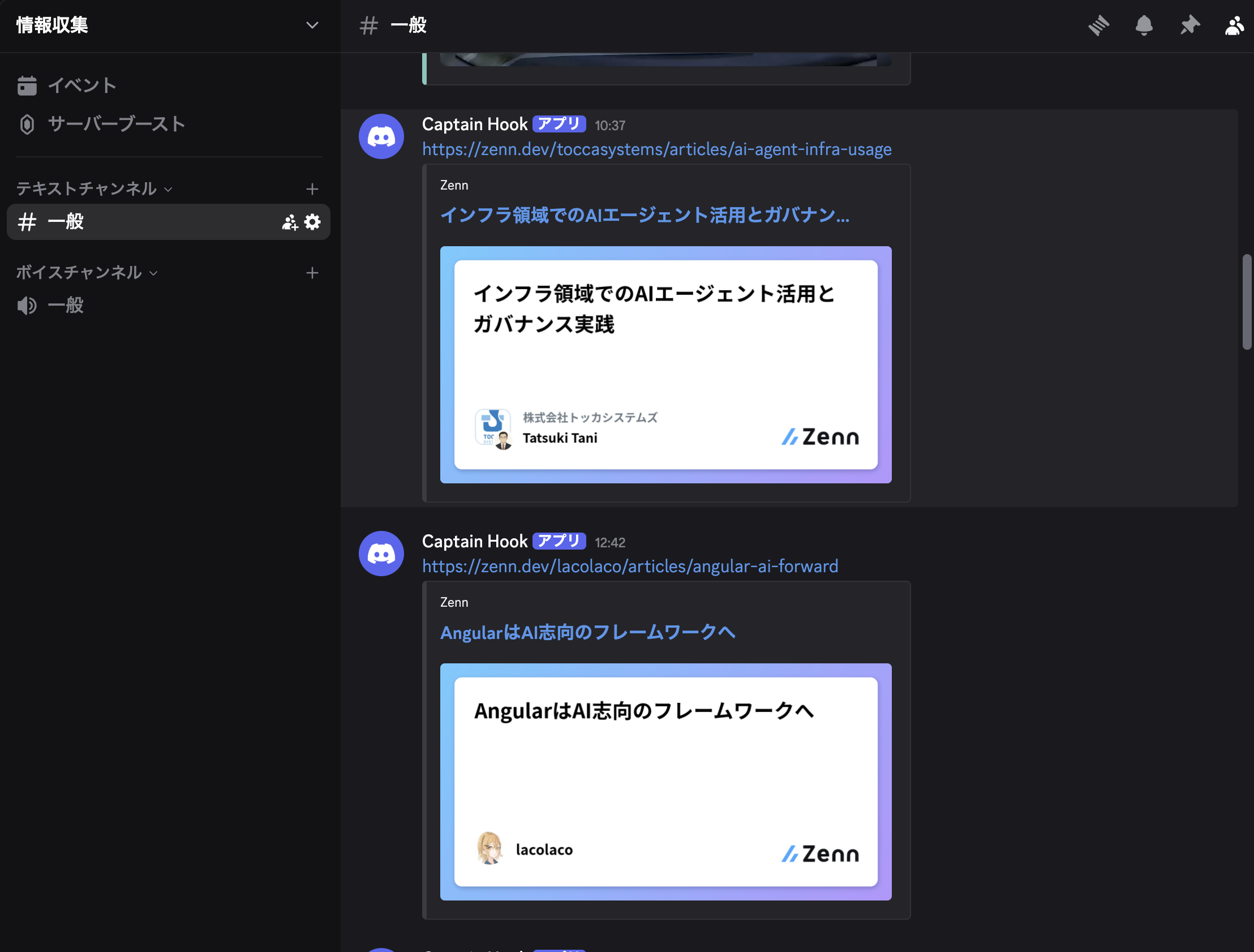This screenshot has width=1254, height=952.
Task: Open the threads icon in header
Action: 1098,25
